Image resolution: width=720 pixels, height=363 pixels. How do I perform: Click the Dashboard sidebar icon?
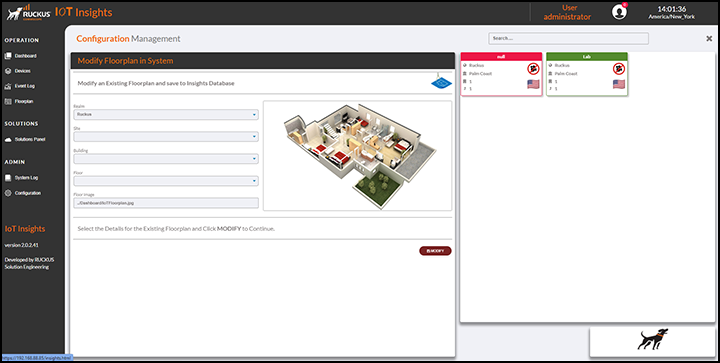pos(8,56)
